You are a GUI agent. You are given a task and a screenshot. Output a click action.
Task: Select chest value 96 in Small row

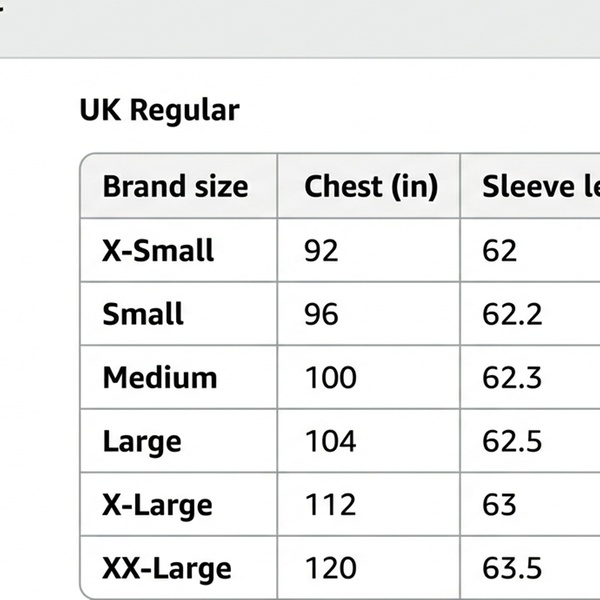coord(321,314)
